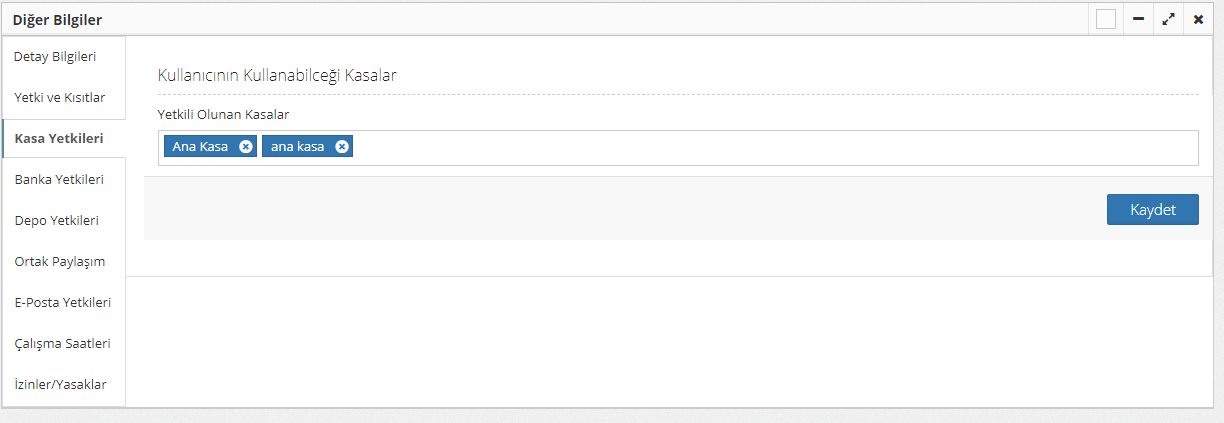Click the white color box in panel header
Screen dimensions: 1224x423
pos(1106,19)
